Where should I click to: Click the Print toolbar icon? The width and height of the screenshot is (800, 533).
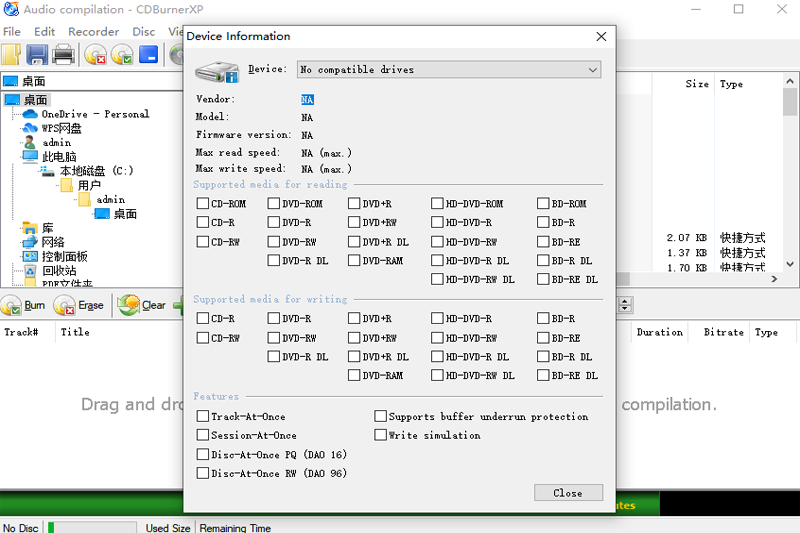[64, 55]
